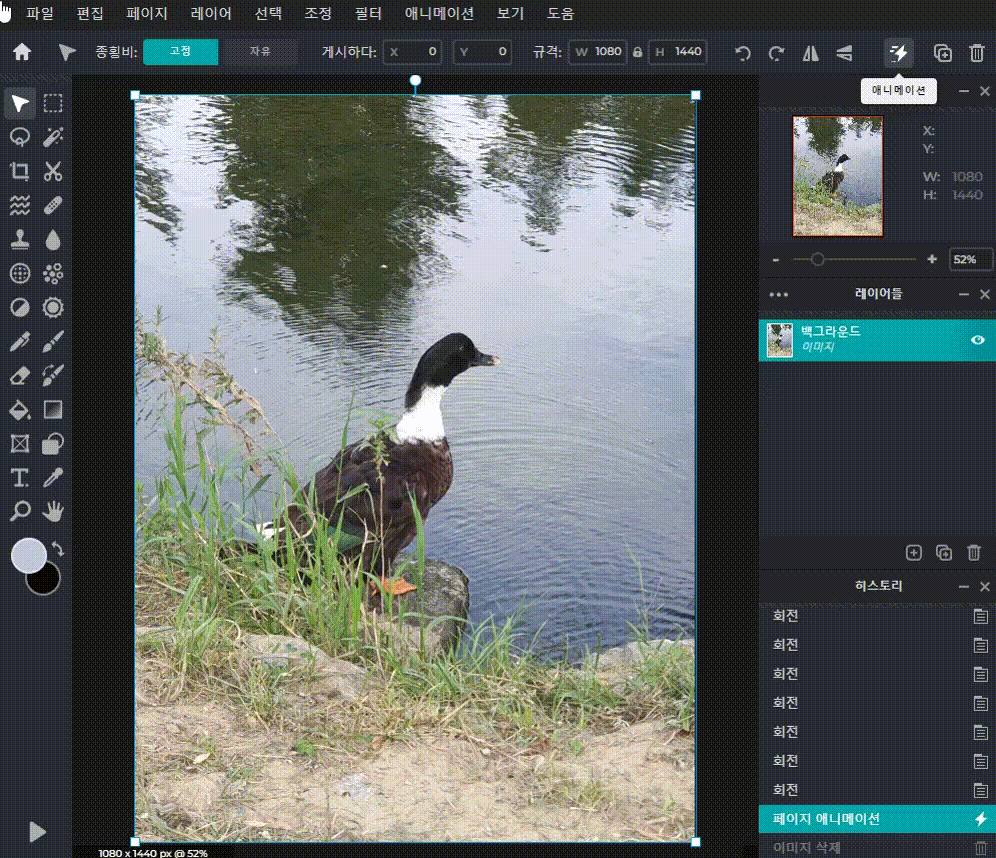Redo the action

(x=776, y=53)
